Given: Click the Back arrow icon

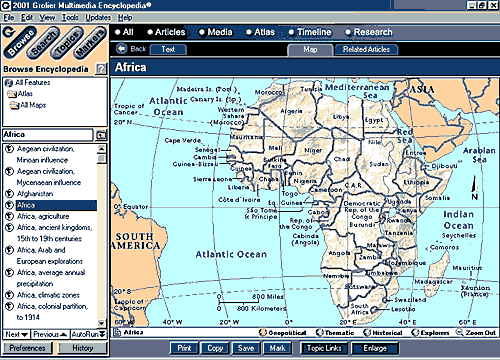Looking at the screenshot, I should 122,49.
